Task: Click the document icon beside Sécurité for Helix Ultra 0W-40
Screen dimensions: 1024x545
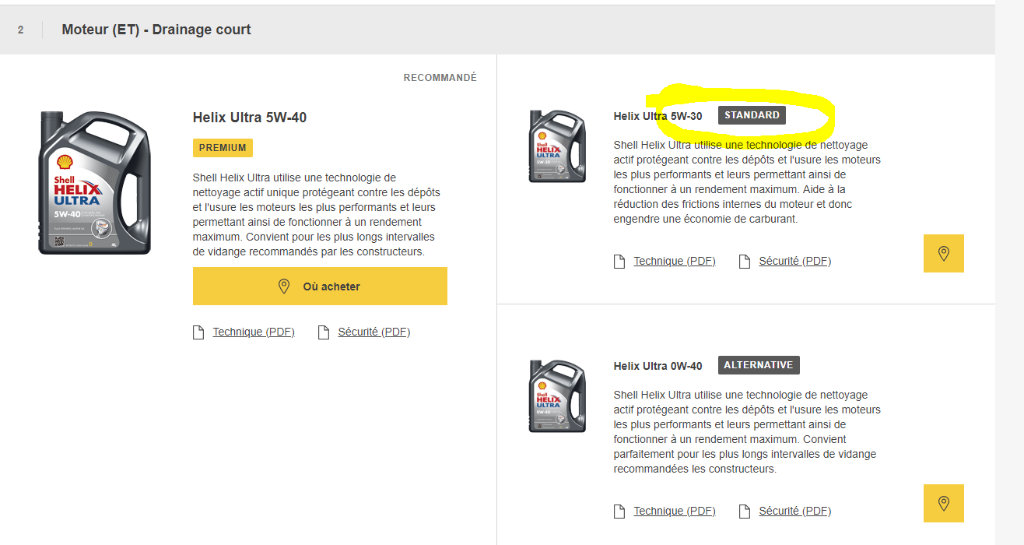Action: coord(745,512)
